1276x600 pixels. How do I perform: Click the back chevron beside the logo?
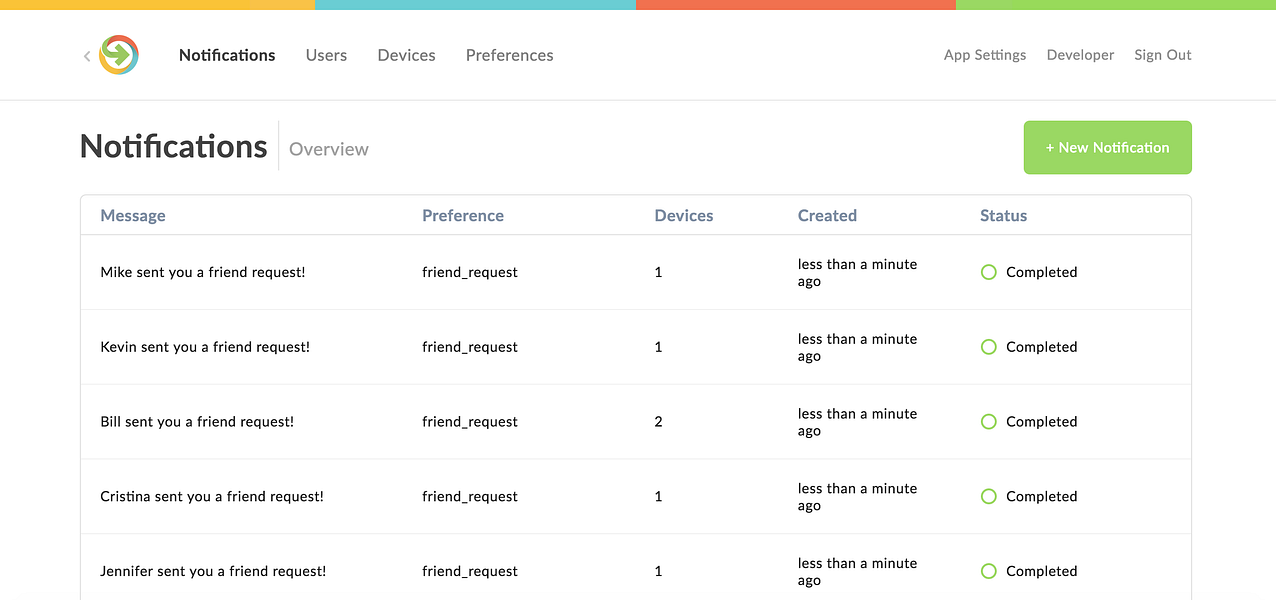(x=87, y=56)
